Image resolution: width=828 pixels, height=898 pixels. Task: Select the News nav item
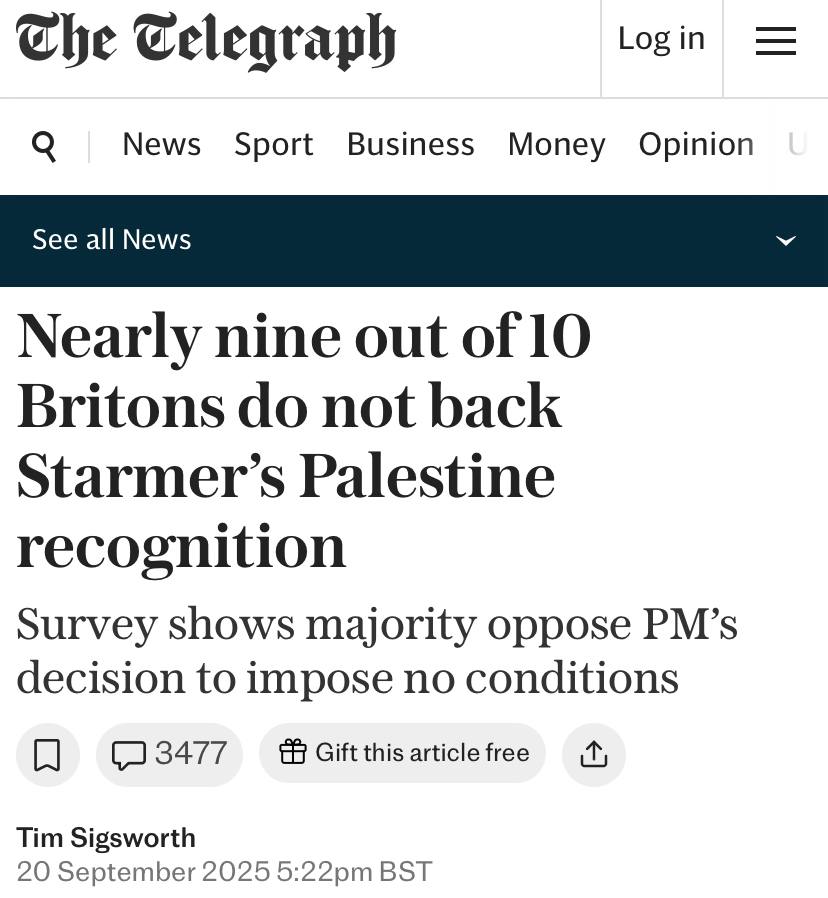coord(161,144)
